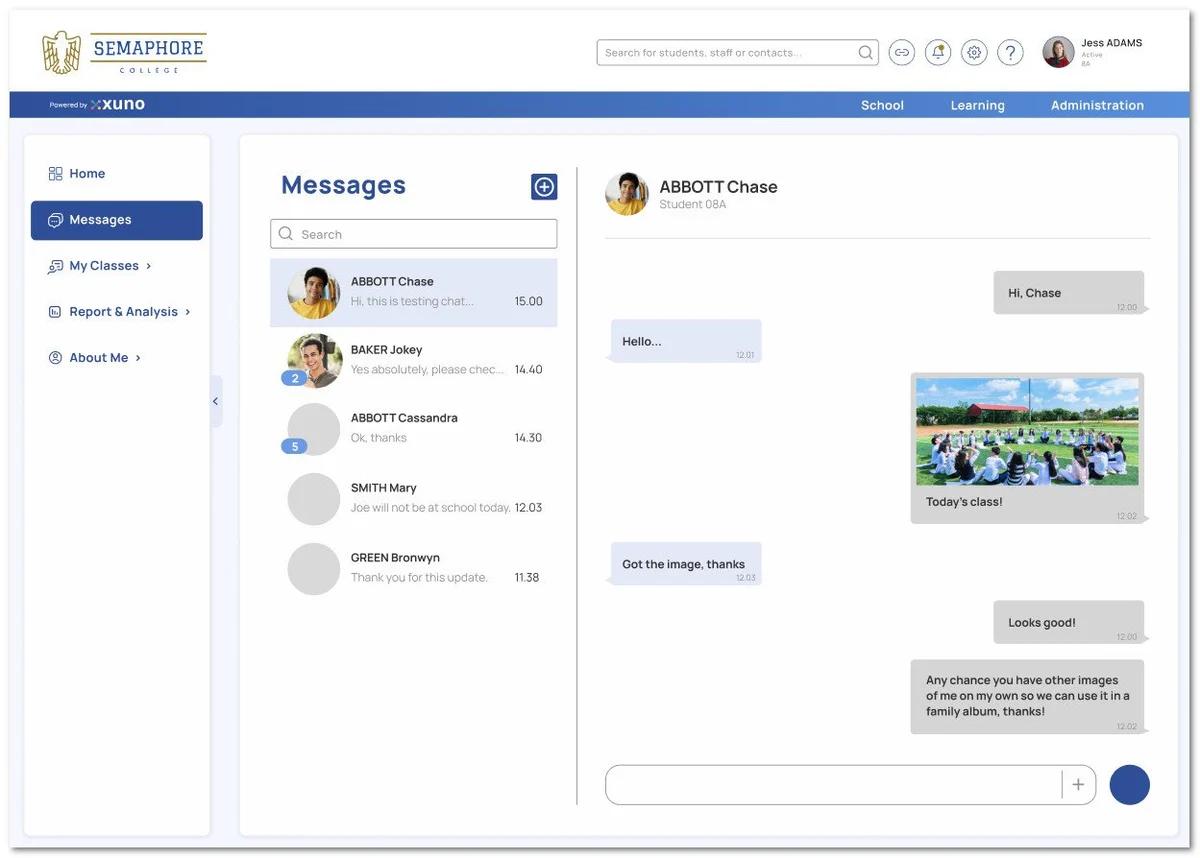Click the Messages search field

[x=425, y=234]
